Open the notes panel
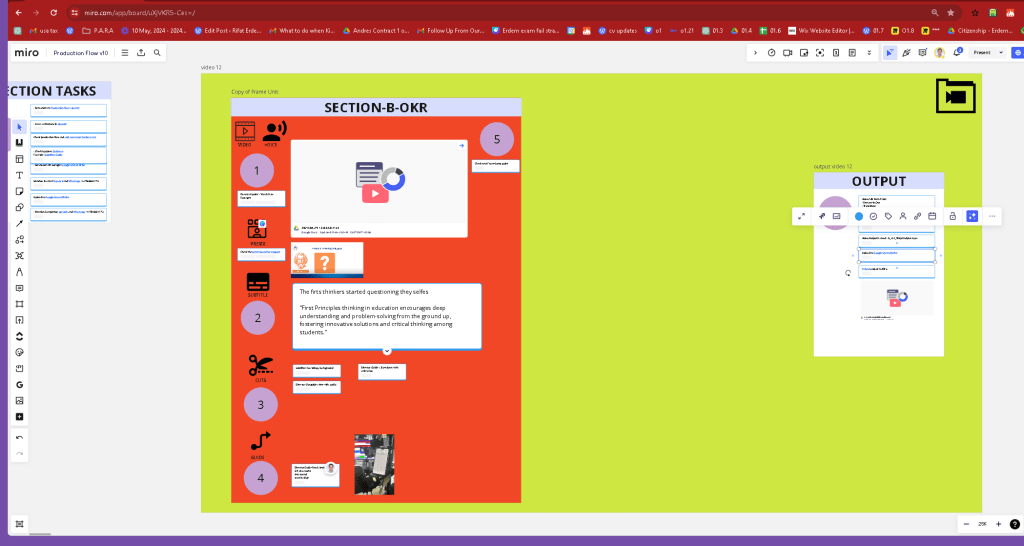Screen dimensions: 1024x546 (x=852, y=53)
